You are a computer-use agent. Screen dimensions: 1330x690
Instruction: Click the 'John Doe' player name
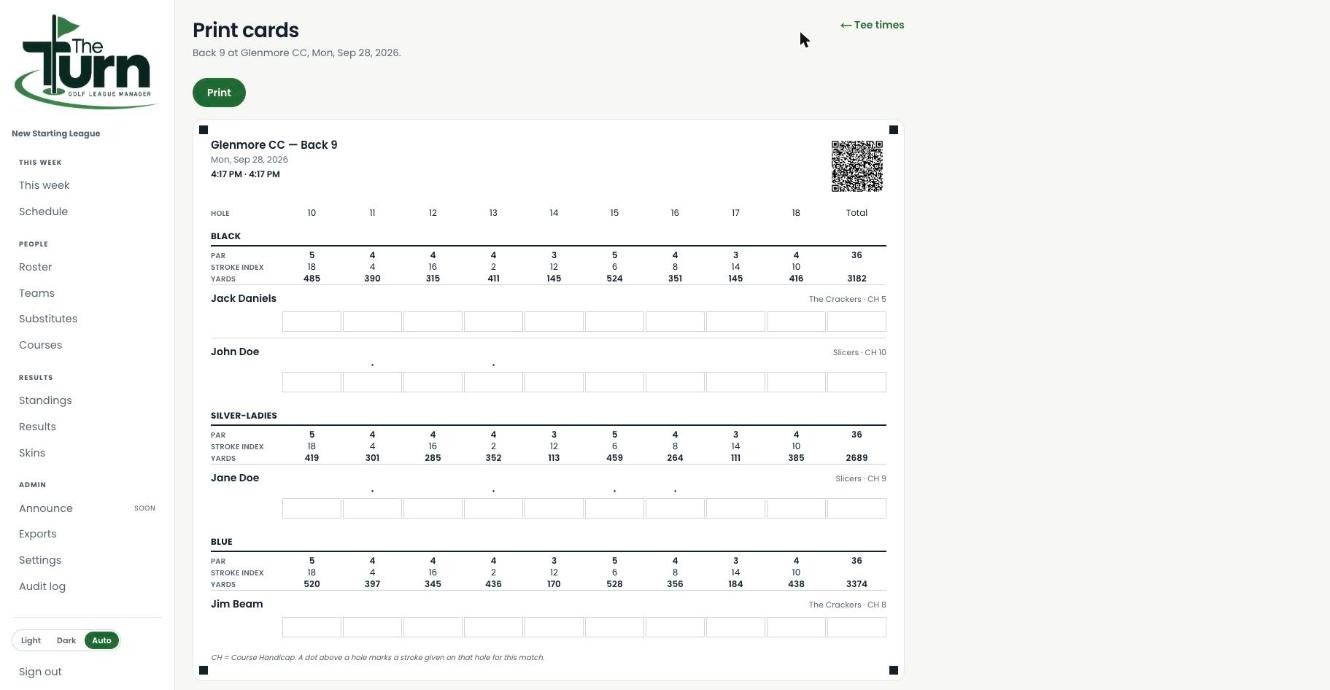click(x=235, y=351)
